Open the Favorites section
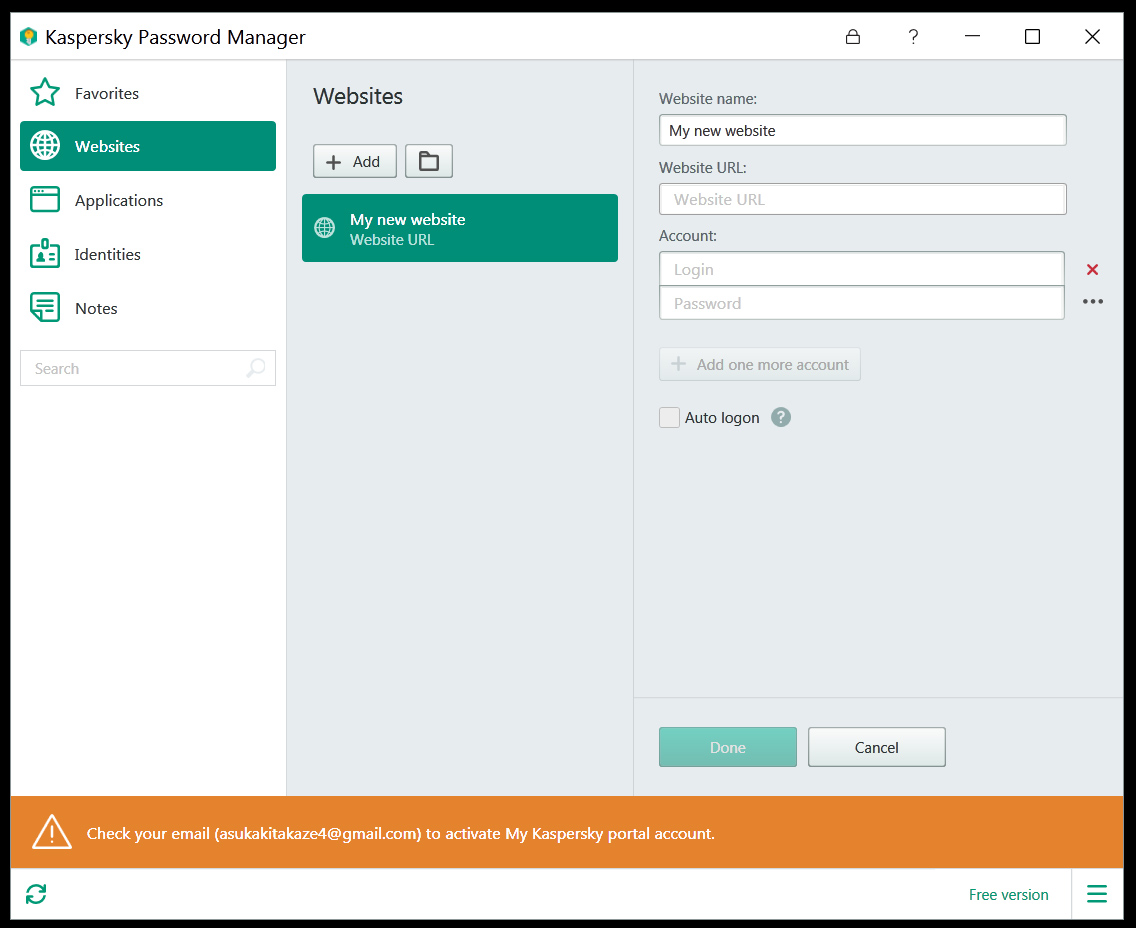 148,93
